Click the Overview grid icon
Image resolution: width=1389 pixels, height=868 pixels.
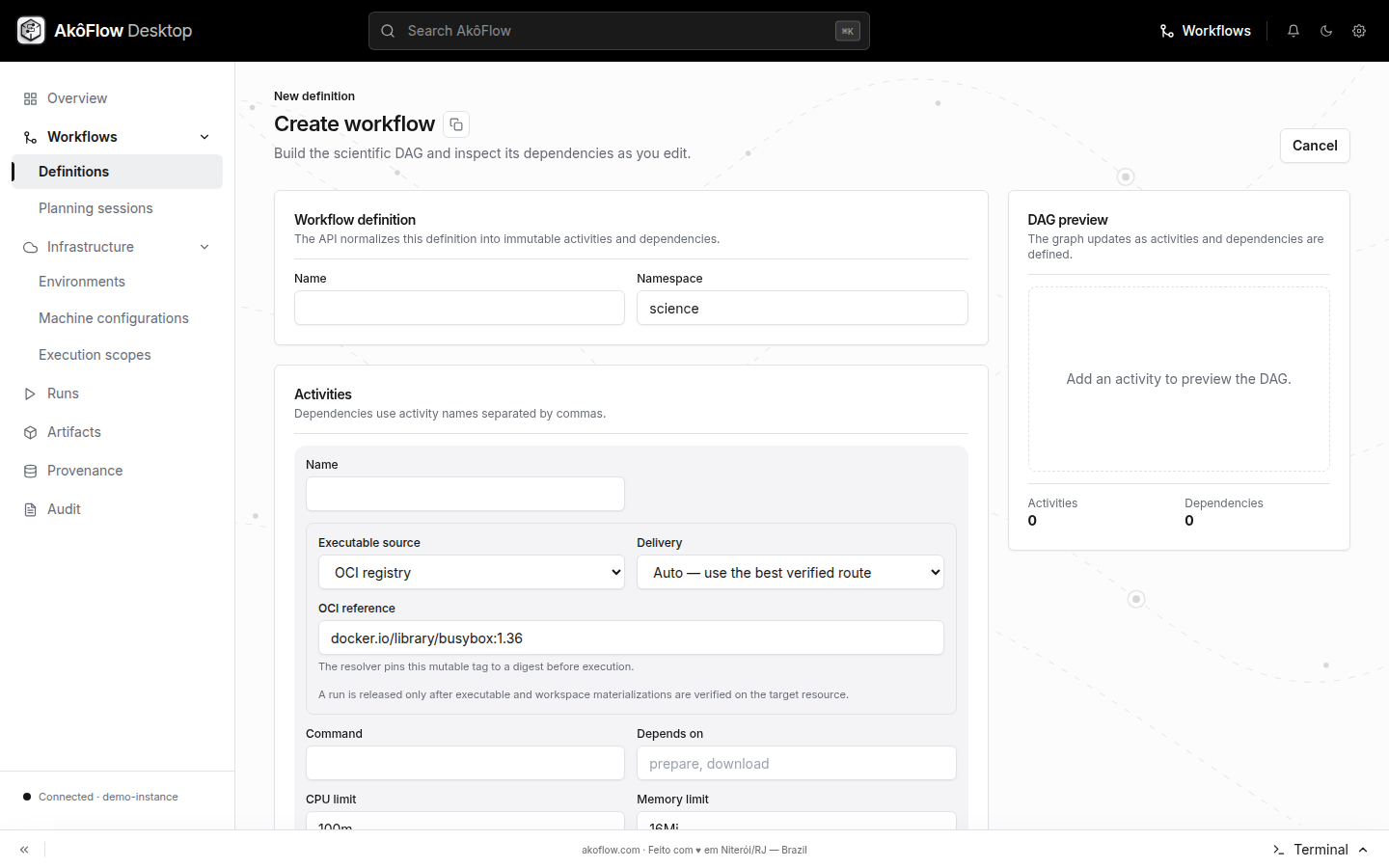click(x=30, y=98)
